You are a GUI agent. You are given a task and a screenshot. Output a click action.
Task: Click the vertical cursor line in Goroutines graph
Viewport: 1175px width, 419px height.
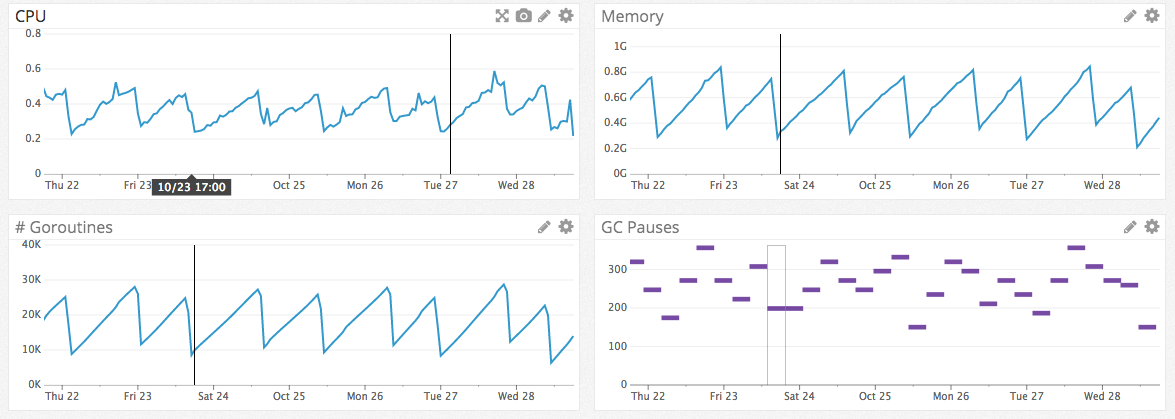194,315
